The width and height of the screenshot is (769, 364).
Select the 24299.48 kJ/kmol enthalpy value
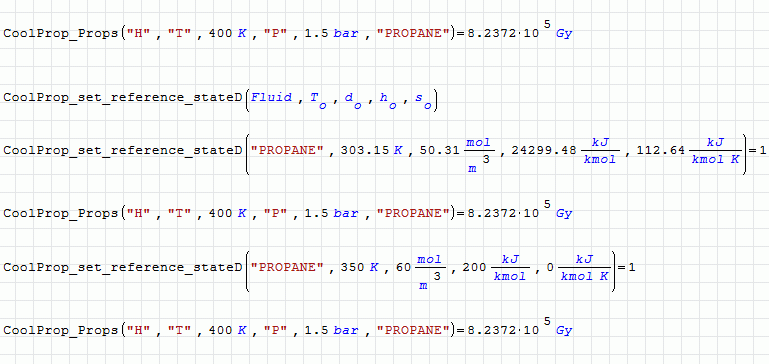565,150
